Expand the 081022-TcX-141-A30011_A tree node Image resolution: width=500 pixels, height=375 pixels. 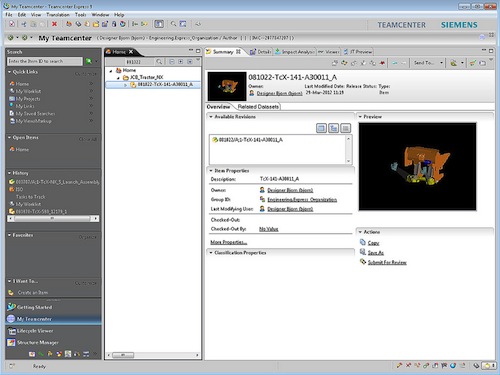[x=126, y=85]
